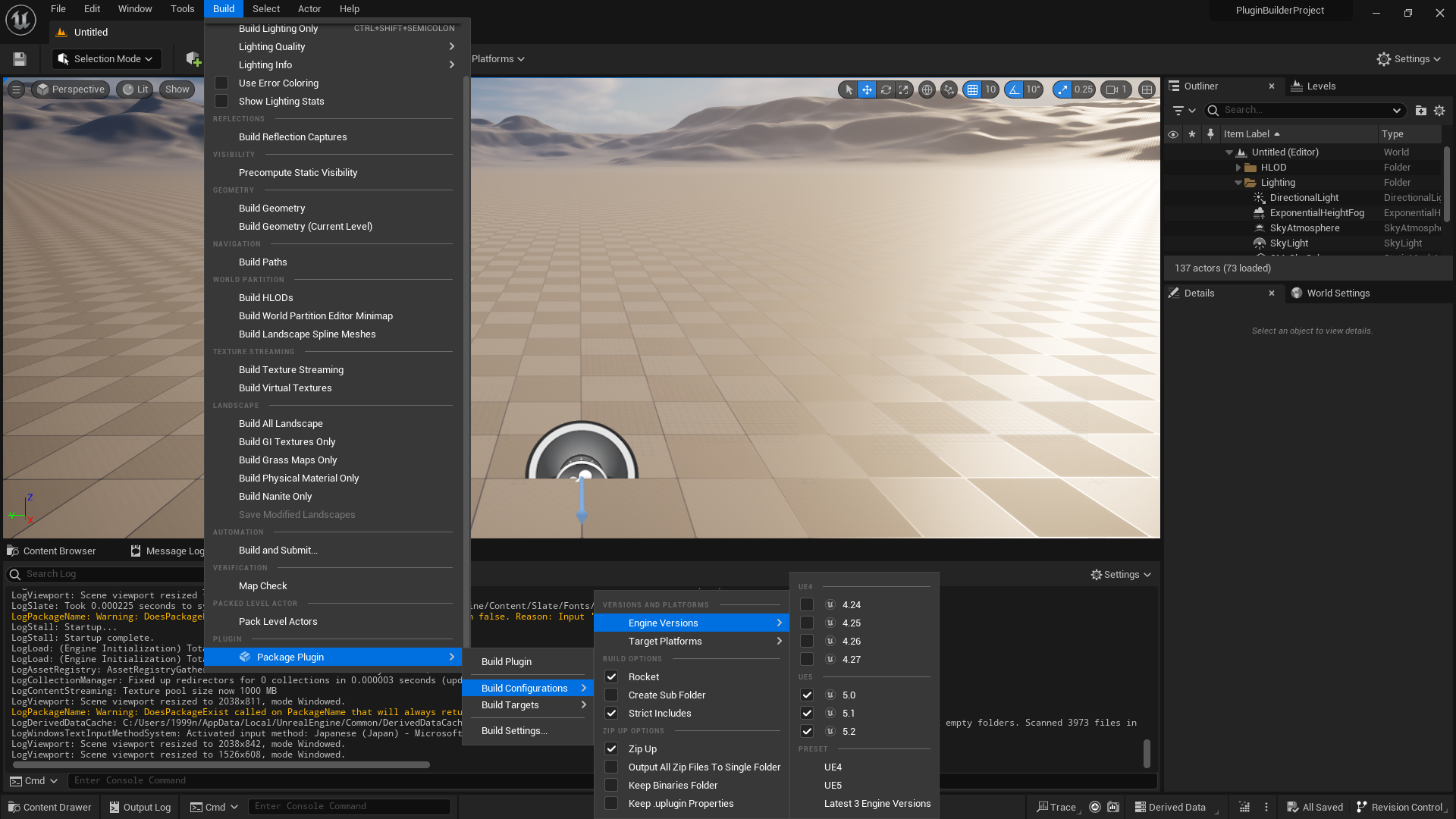
Task: Uncheck Strict Includes build option
Action: click(x=611, y=713)
